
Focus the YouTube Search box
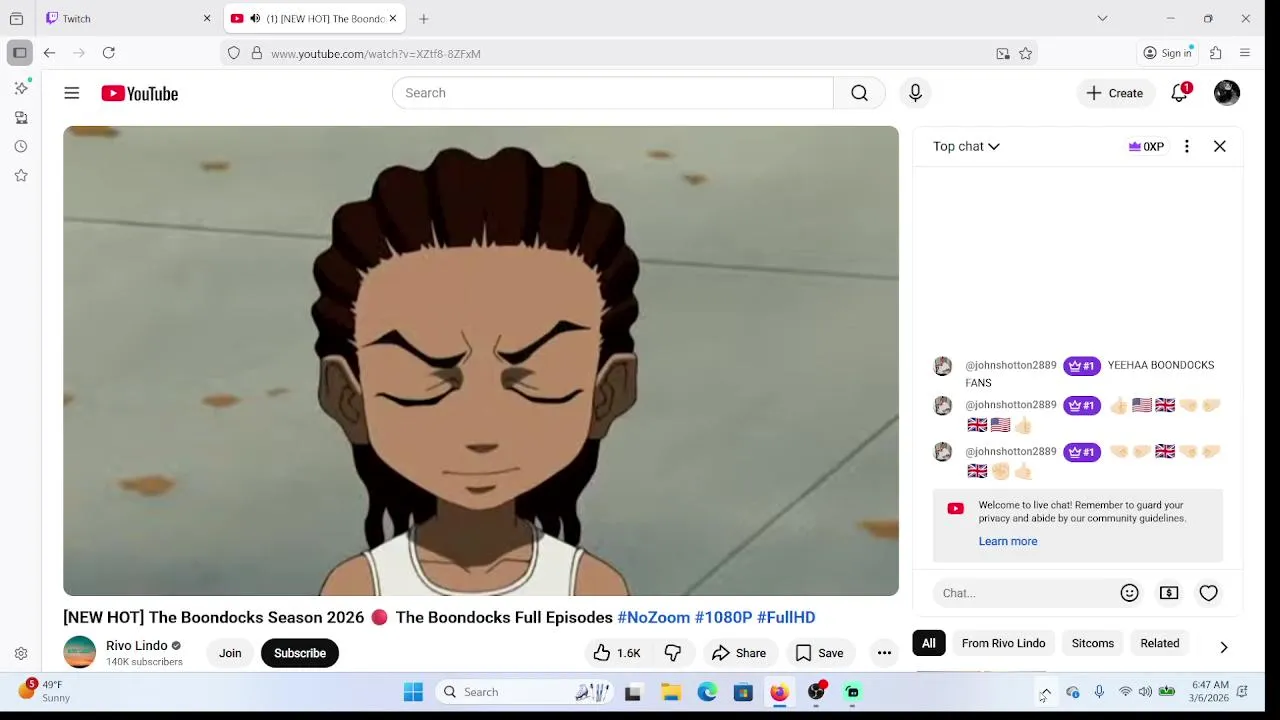(612, 93)
